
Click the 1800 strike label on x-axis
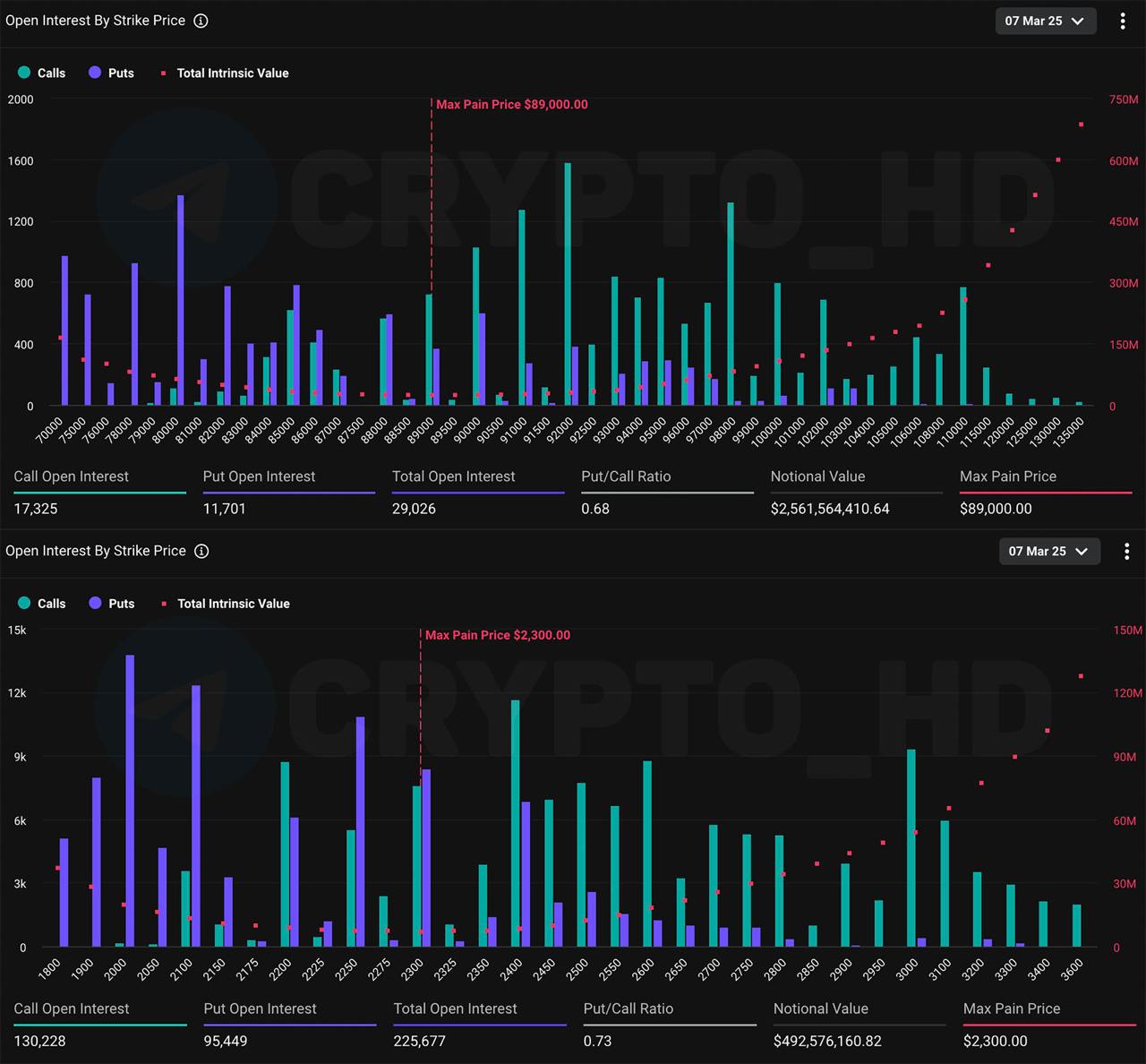click(x=49, y=968)
